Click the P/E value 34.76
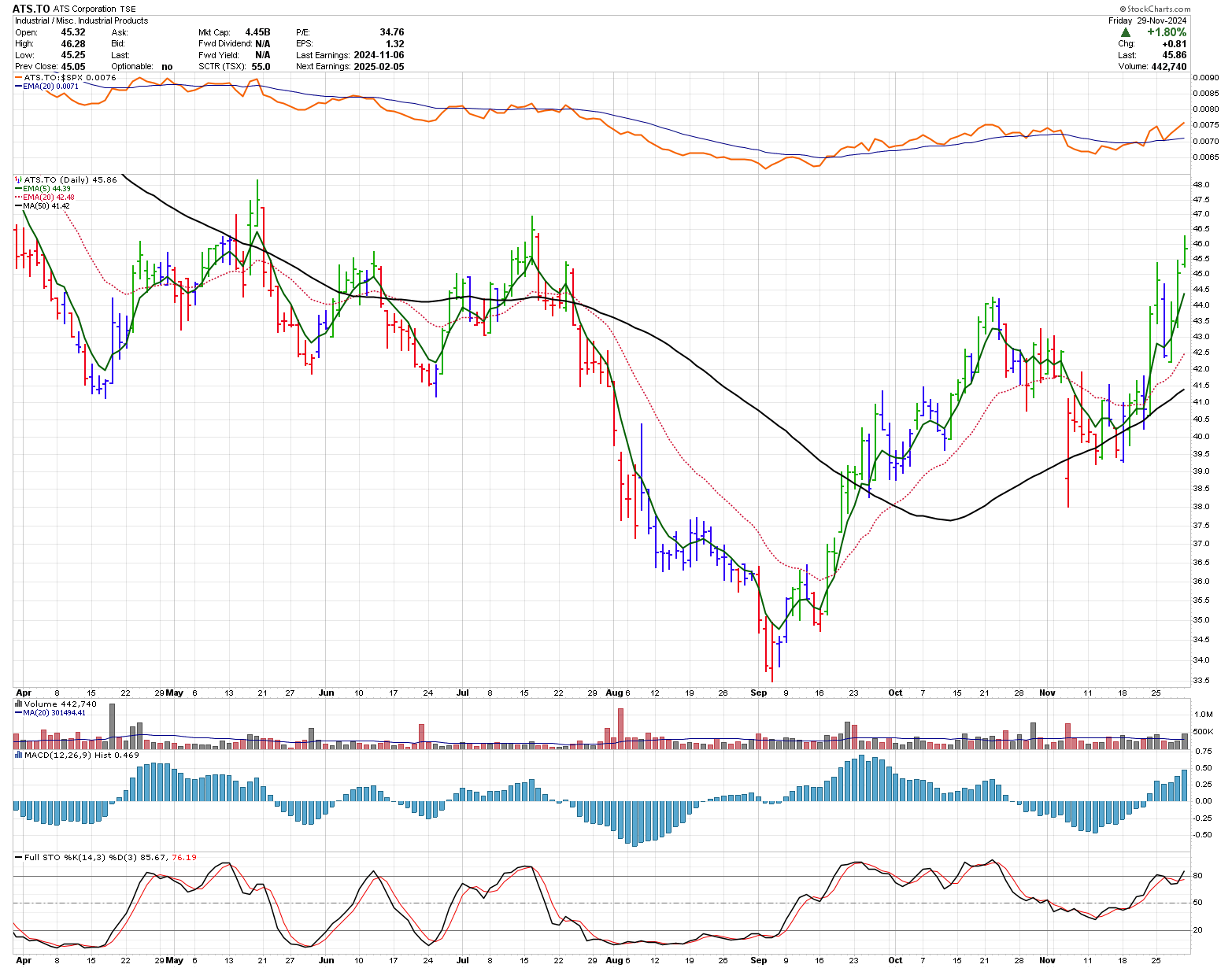1232x968 pixels. tap(392, 32)
